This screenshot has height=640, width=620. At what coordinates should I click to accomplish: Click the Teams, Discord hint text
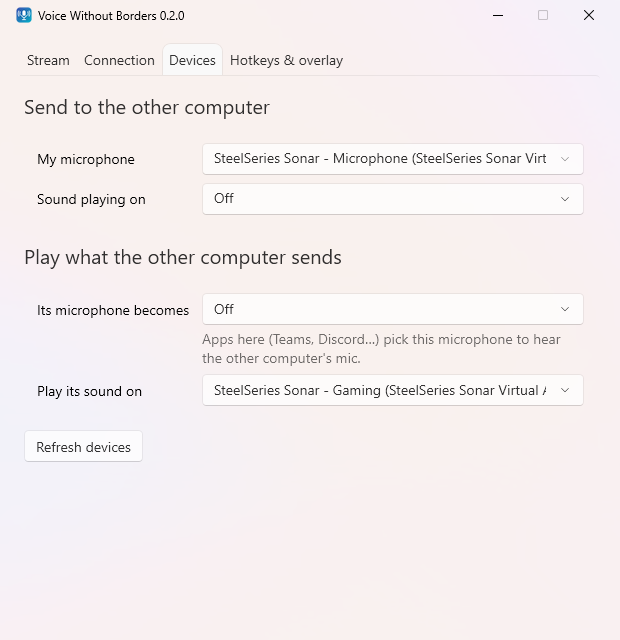click(381, 349)
